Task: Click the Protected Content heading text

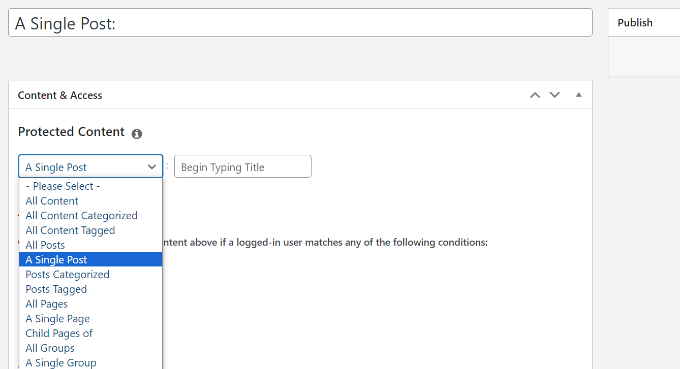Action: point(71,132)
